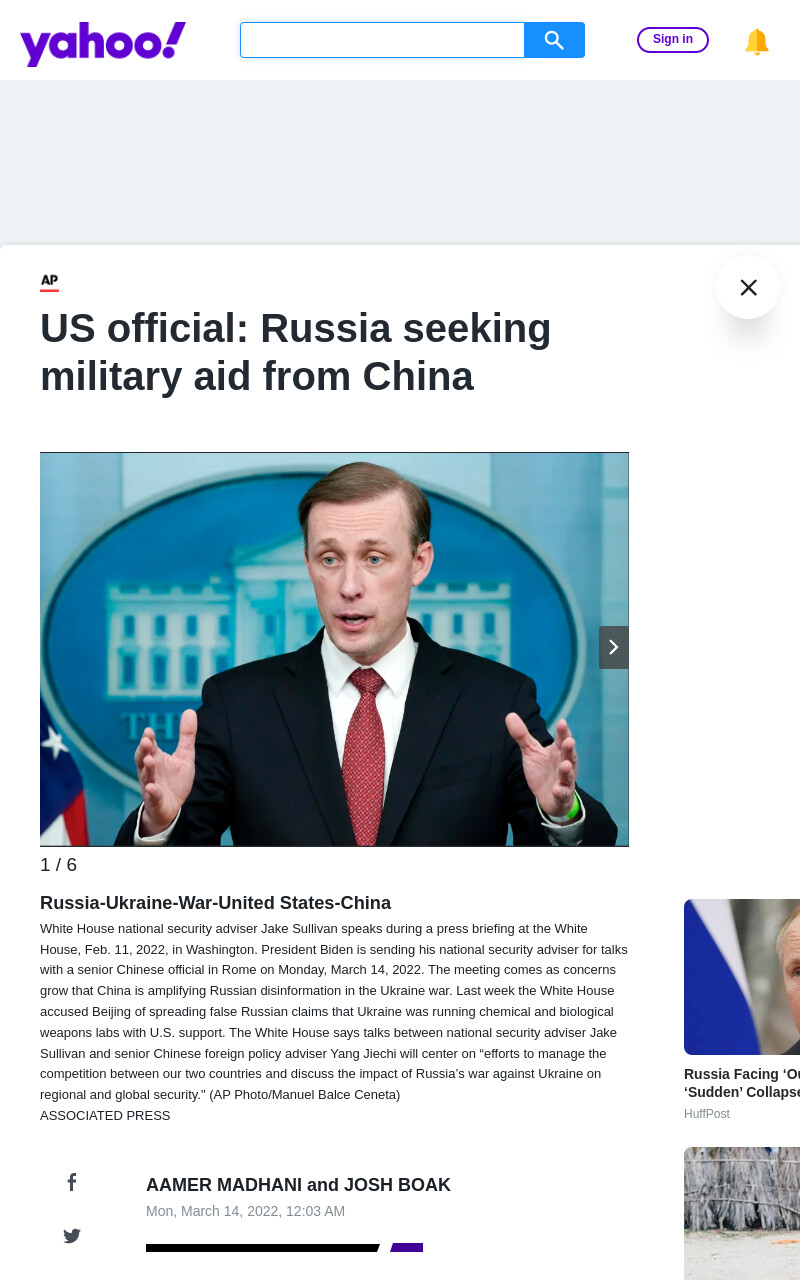
Task: Click the HuffPost source label
Action: [x=707, y=1114]
